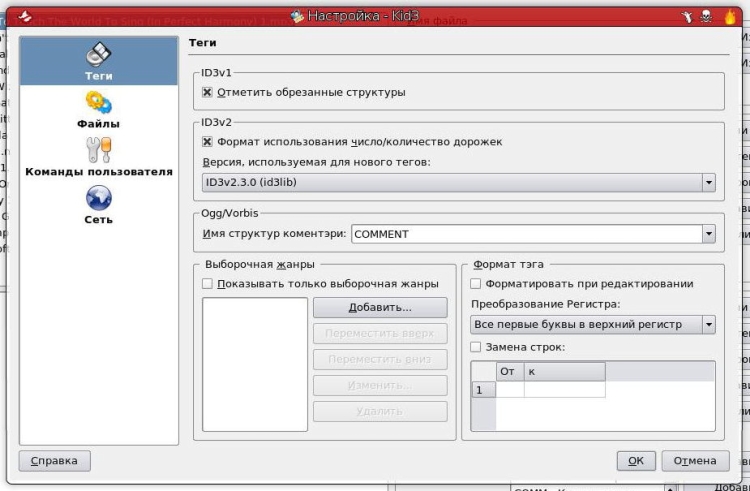Image resolution: width=750 pixels, height=491 pixels.
Task: Select the От column header
Action: [510, 371]
